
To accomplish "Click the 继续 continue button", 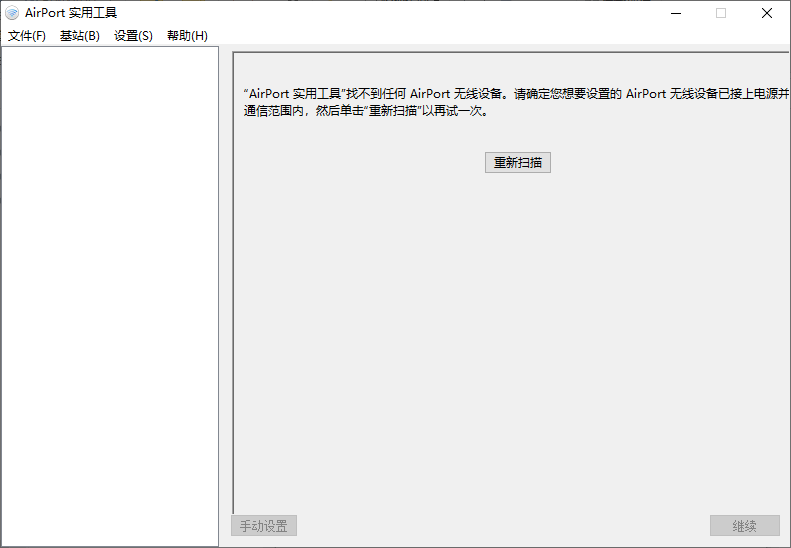I will (x=745, y=526).
